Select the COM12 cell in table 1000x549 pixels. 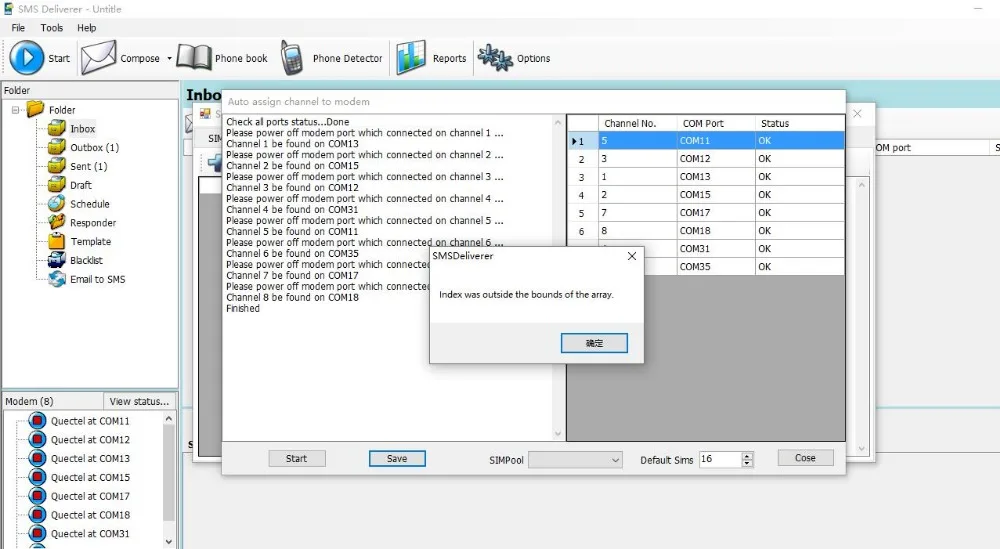(x=716, y=158)
